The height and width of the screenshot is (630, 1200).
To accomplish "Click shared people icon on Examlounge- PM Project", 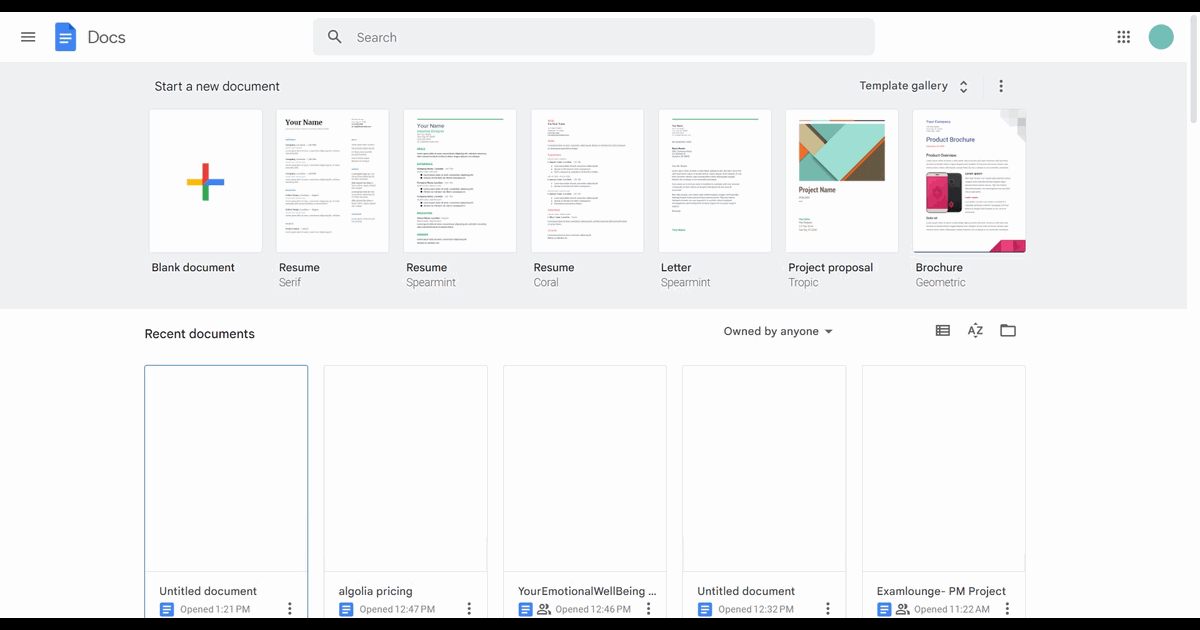I will 903,609.
